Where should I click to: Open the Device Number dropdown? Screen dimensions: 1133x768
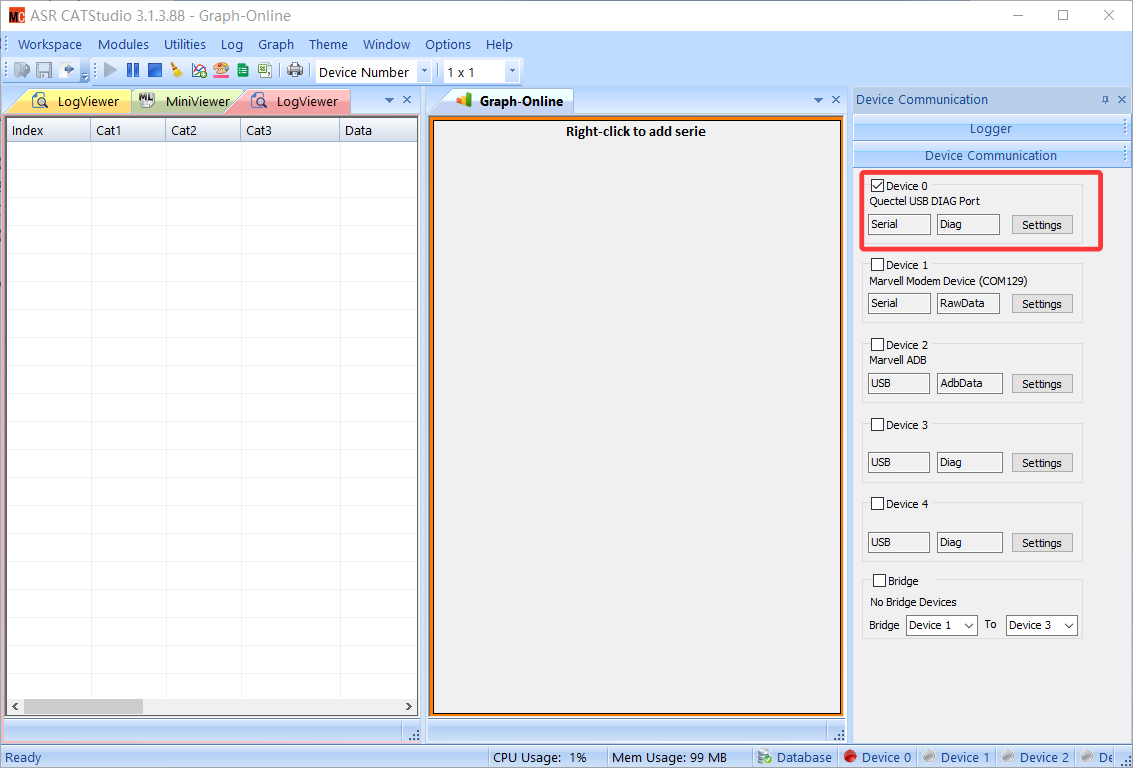click(424, 72)
